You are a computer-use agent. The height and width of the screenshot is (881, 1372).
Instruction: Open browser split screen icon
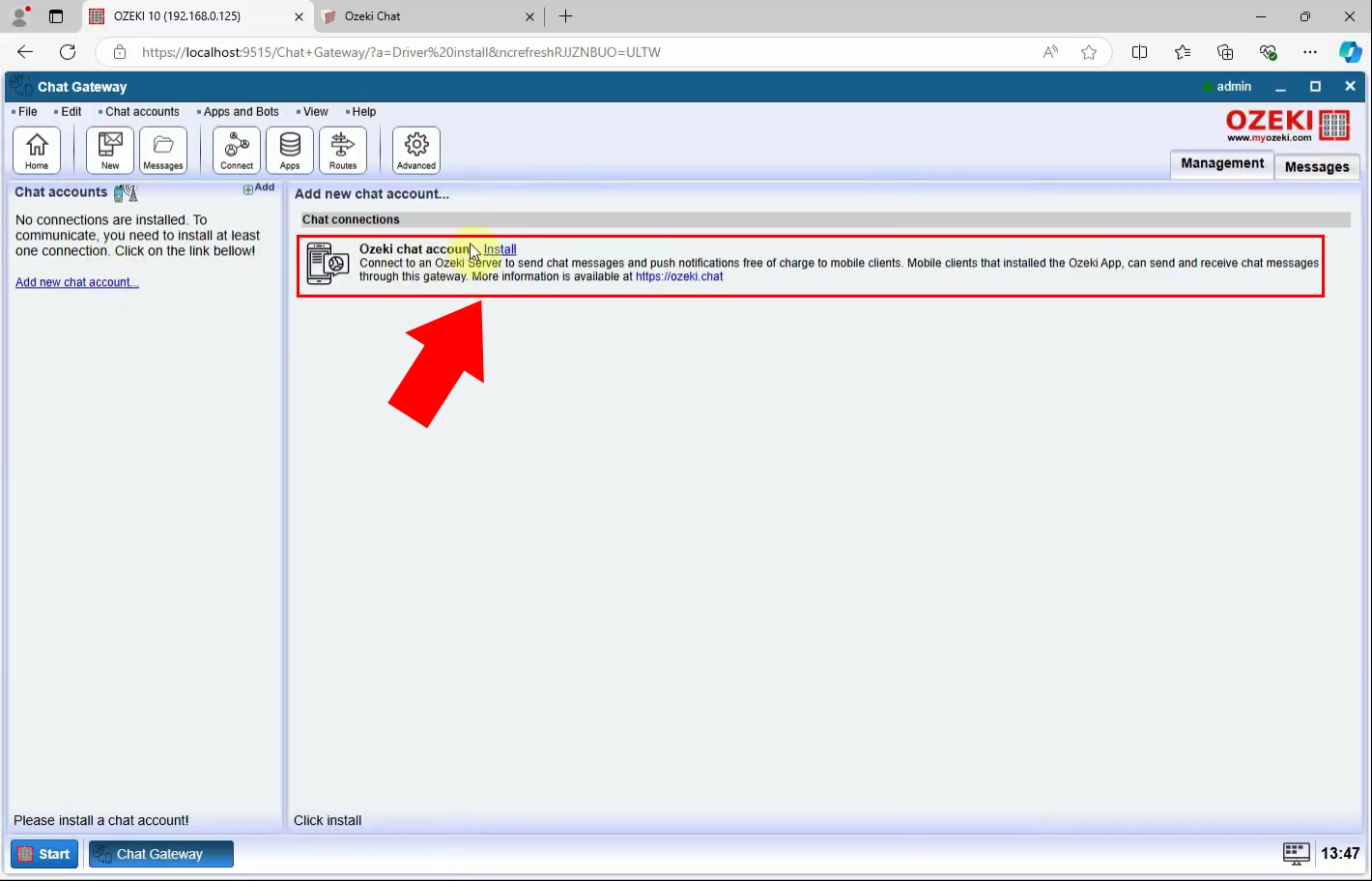click(x=1140, y=52)
